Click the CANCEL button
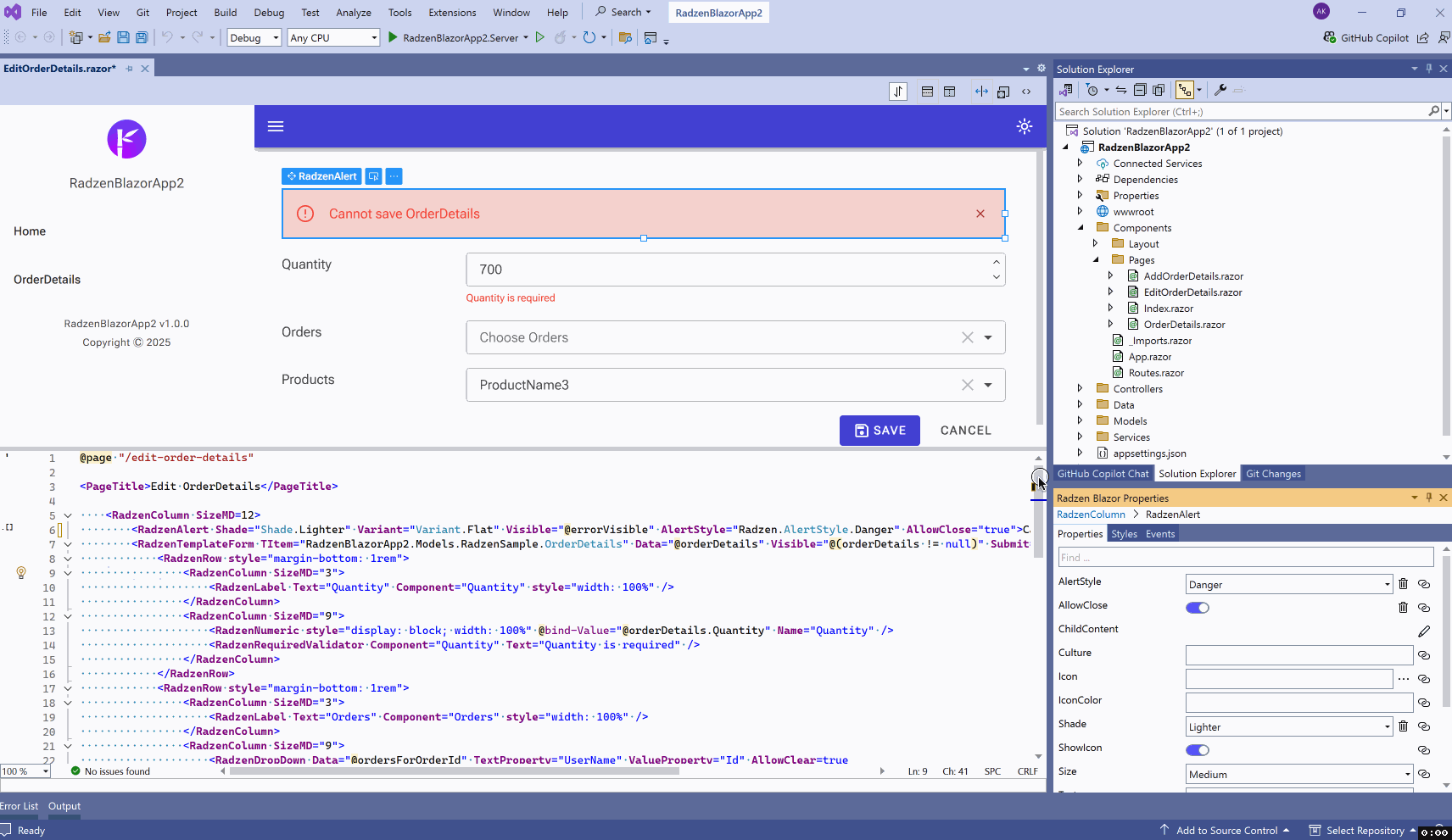The height and width of the screenshot is (840, 1452). tap(965, 431)
